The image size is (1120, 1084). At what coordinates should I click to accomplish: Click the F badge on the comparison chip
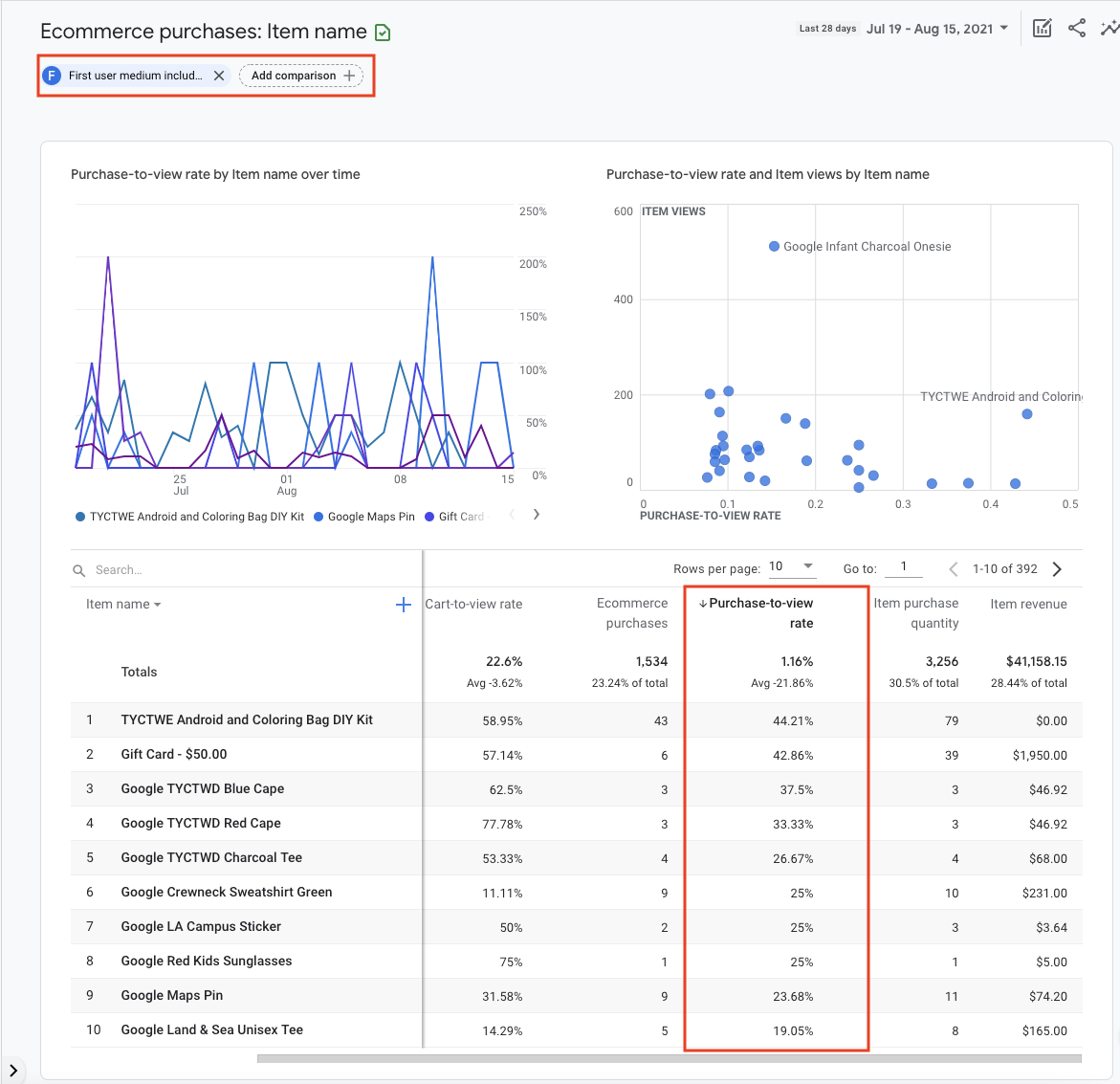(52, 74)
